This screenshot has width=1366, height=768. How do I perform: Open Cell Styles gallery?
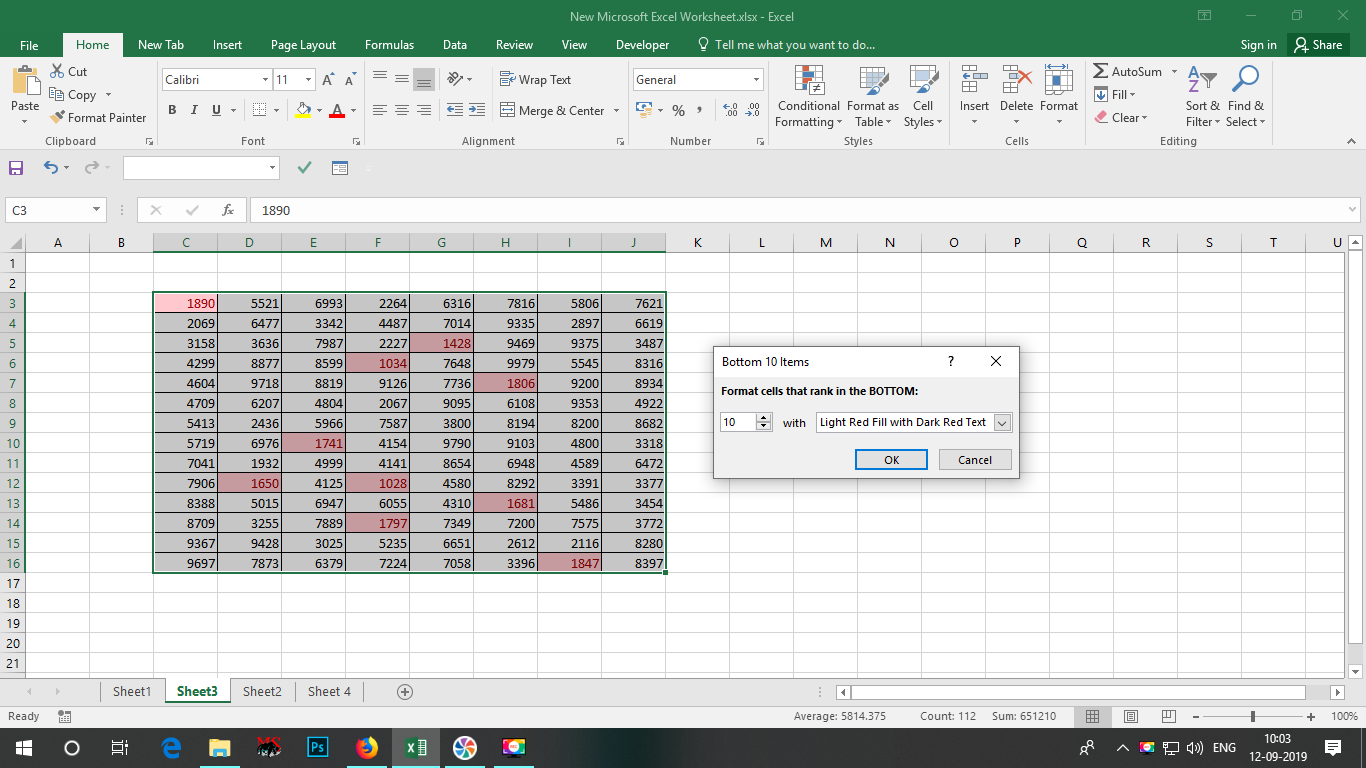[x=922, y=95]
